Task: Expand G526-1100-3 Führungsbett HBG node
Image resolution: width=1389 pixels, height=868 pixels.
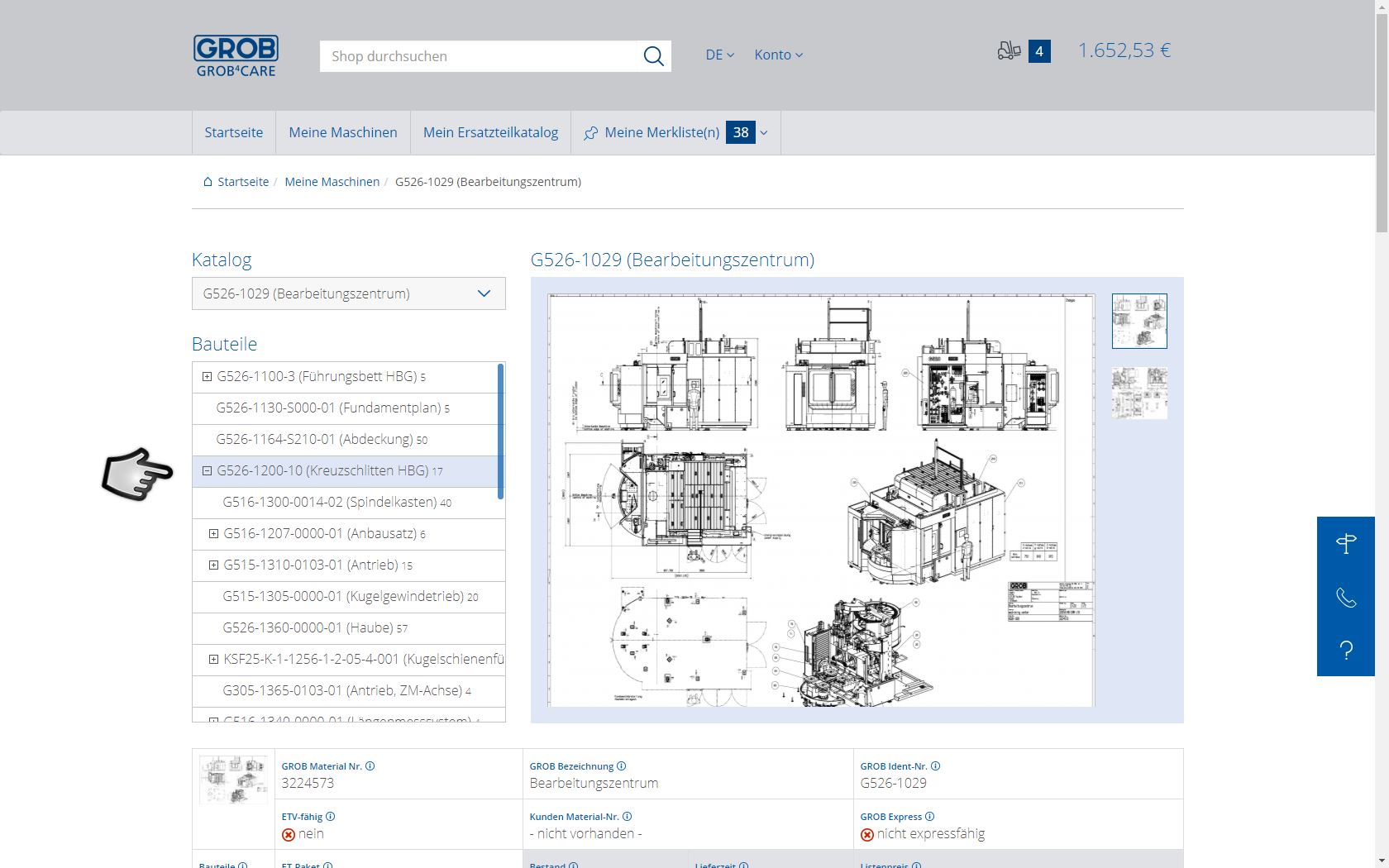Action: [207, 377]
